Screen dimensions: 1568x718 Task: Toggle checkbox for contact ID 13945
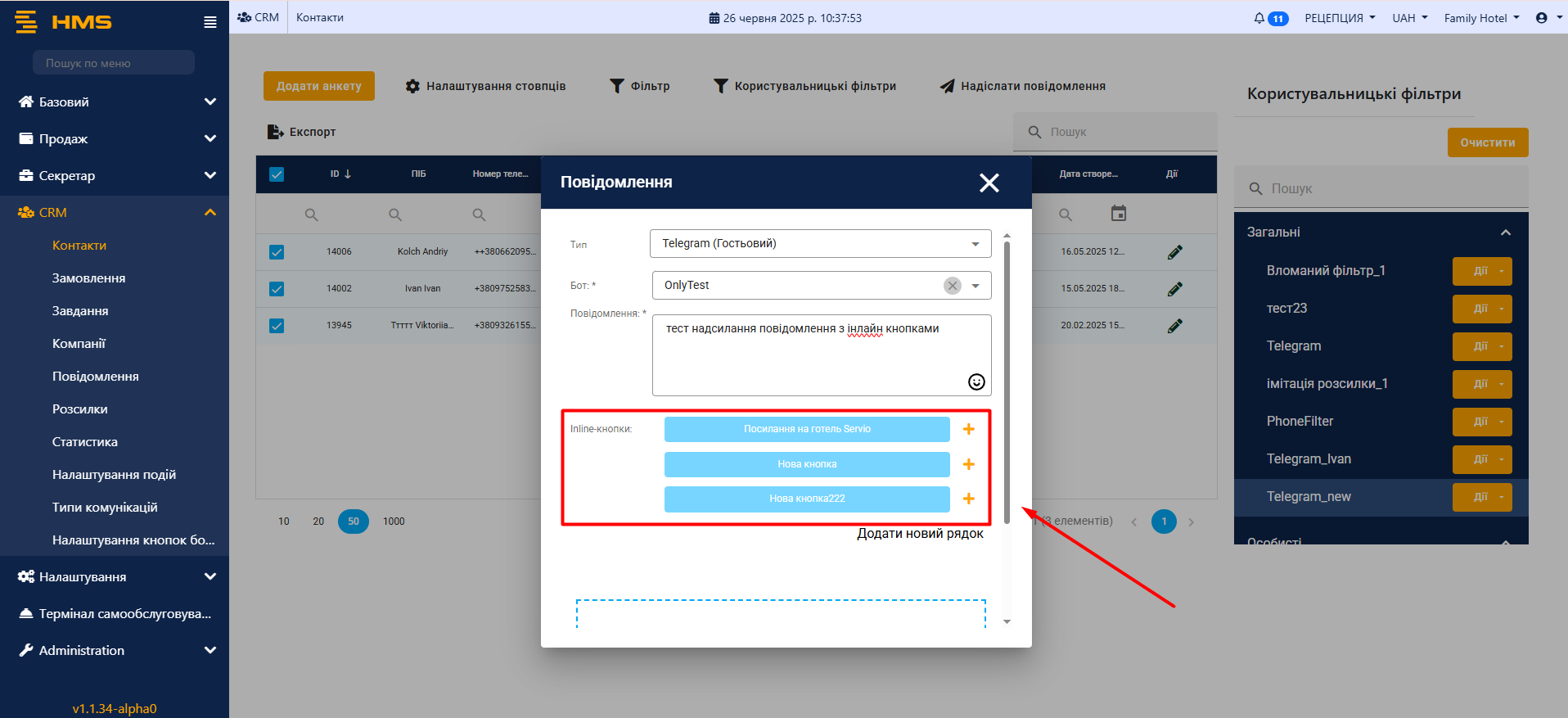[x=277, y=326]
